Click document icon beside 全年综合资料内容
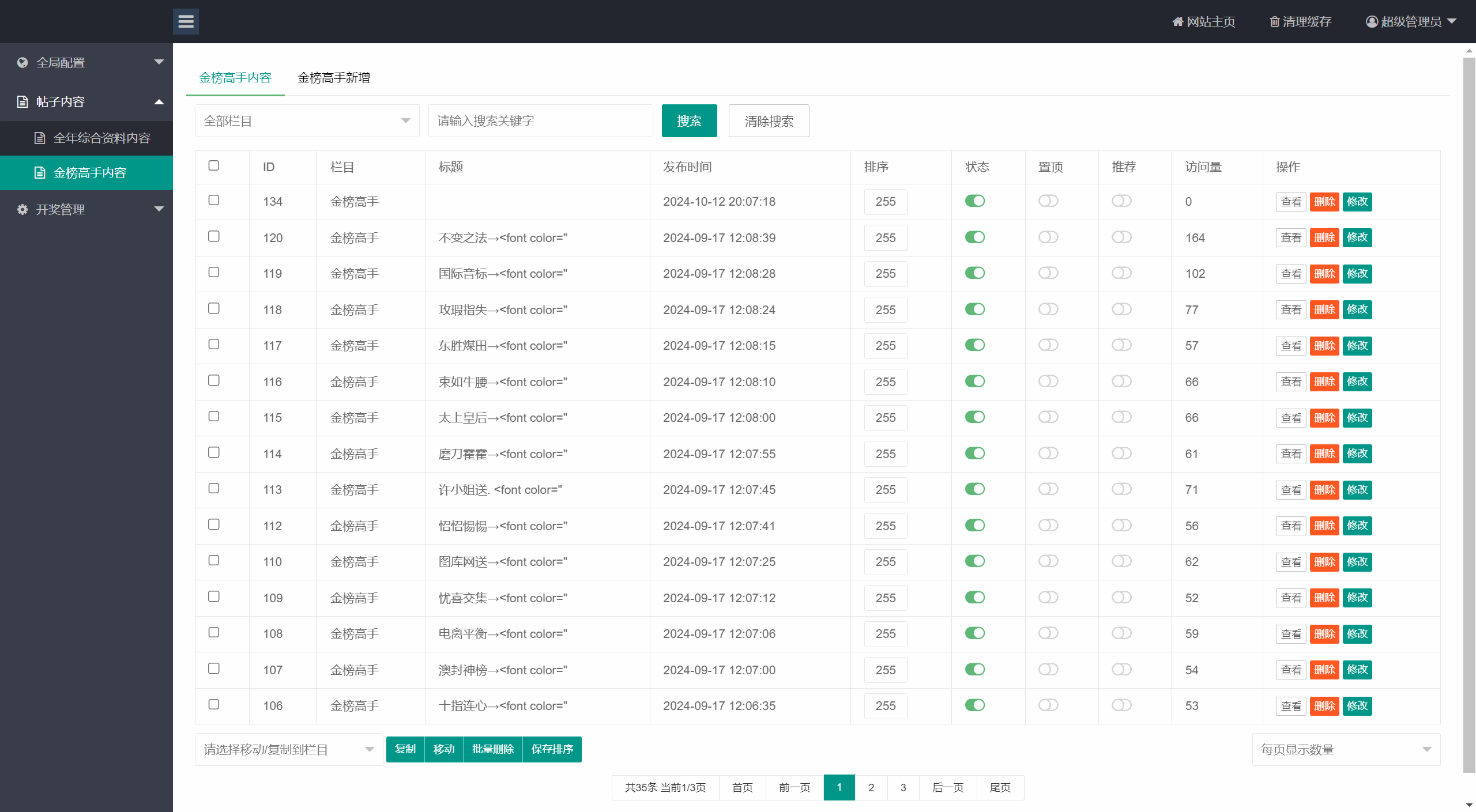 tap(40, 138)
